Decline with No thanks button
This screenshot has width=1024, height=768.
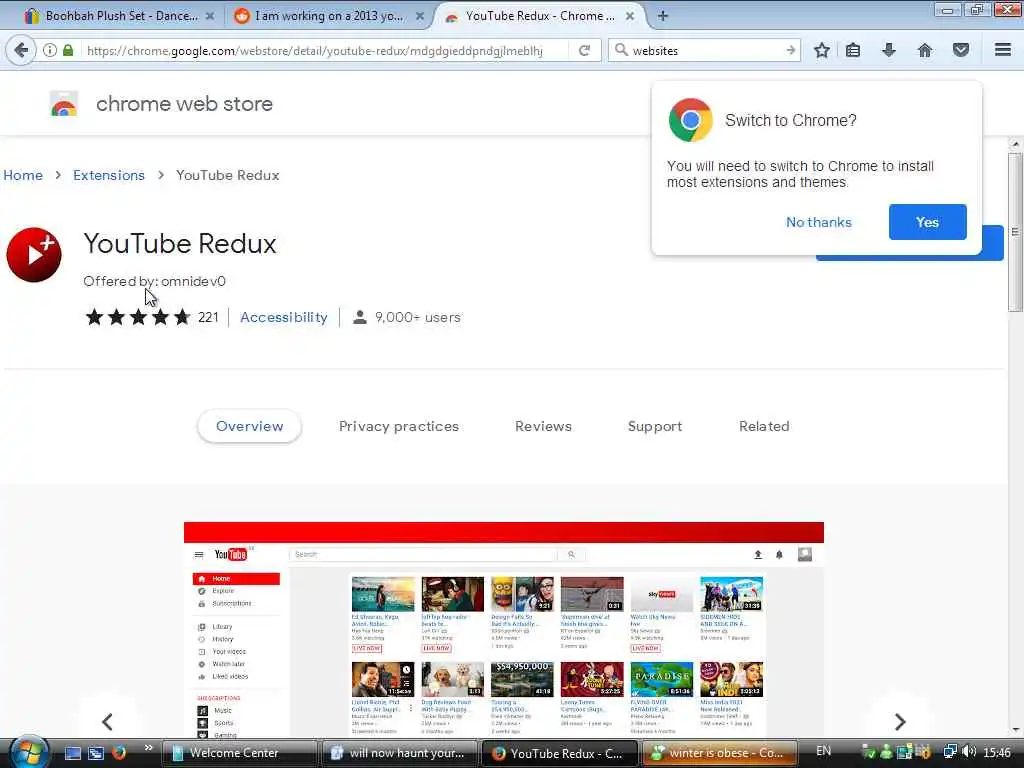tap(819, 222)
